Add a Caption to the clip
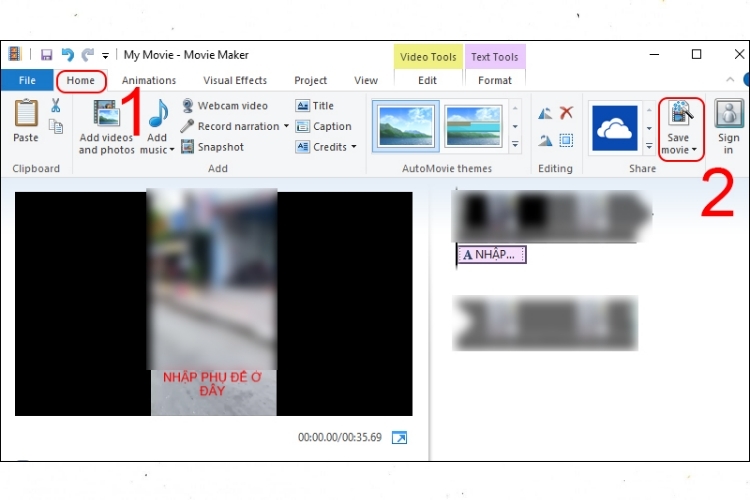This screenshot has width=750, height=500. 323,126
